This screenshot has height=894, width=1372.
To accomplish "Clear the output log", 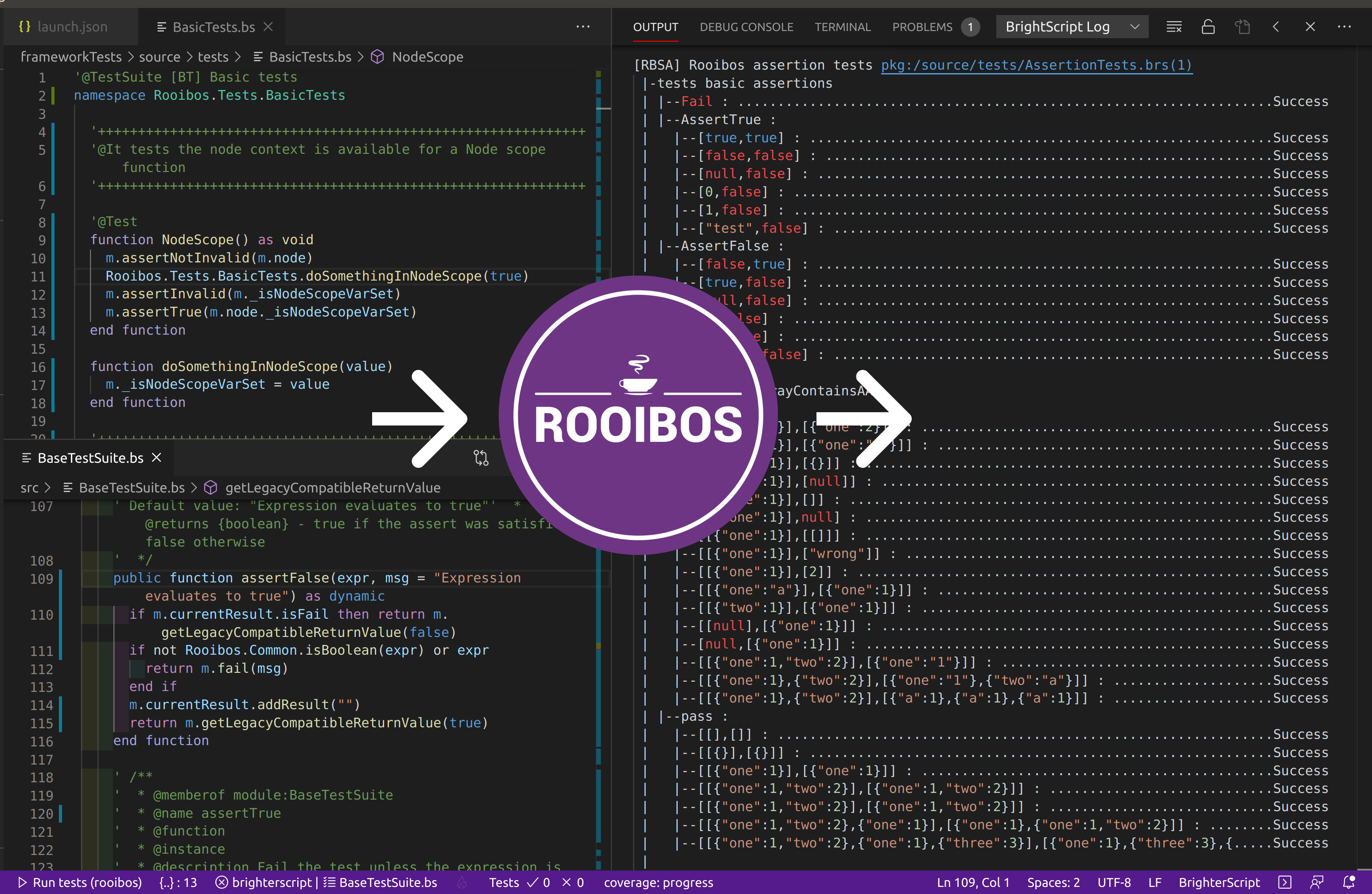I will point(1174,27).
